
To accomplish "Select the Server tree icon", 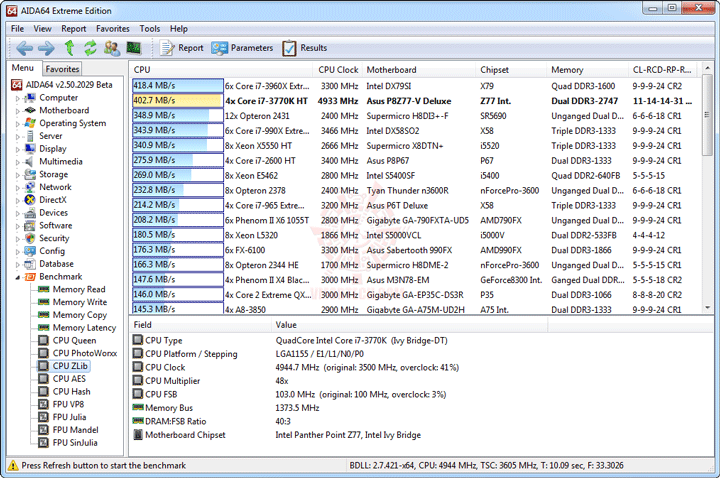I will 30,136.
